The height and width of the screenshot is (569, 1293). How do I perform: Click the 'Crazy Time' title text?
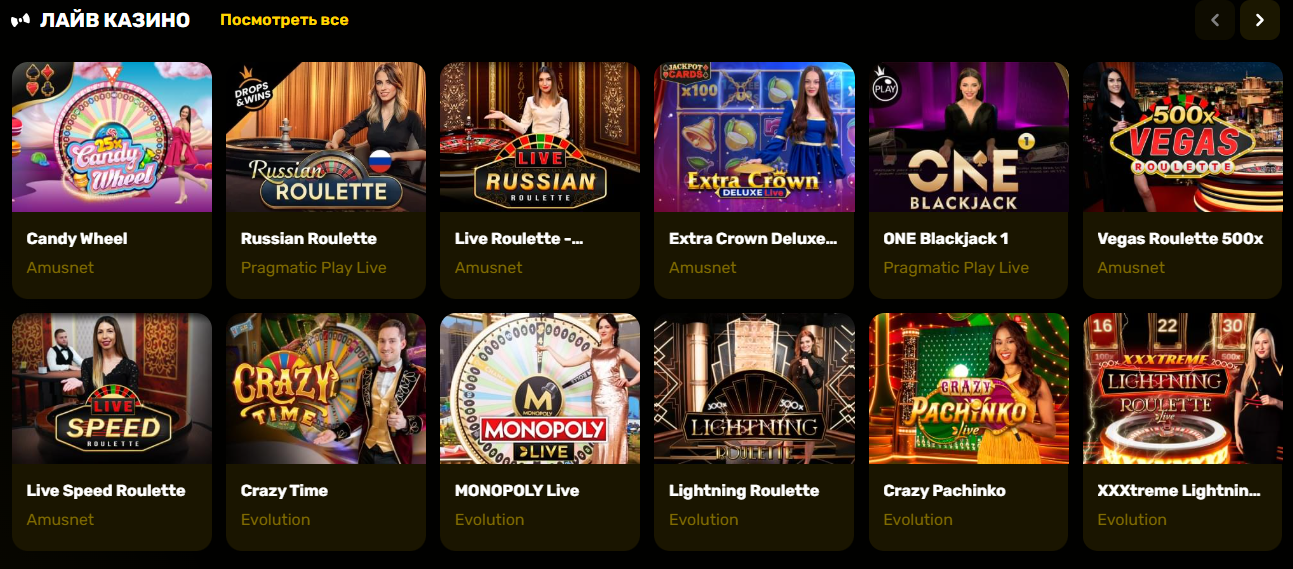(284, 491)
